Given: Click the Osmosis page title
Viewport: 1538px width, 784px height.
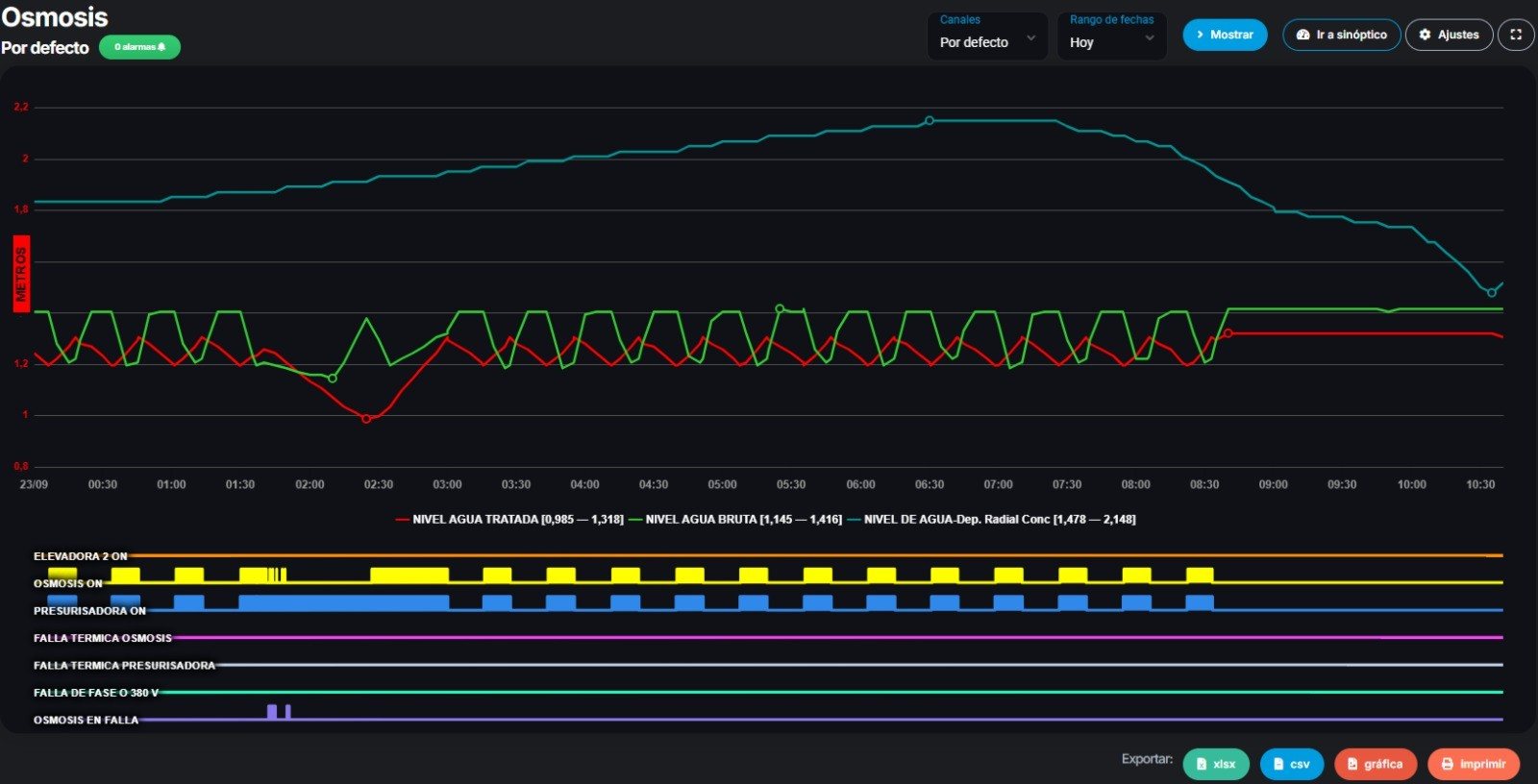Looking at the screenshot, I should (55, 17).
